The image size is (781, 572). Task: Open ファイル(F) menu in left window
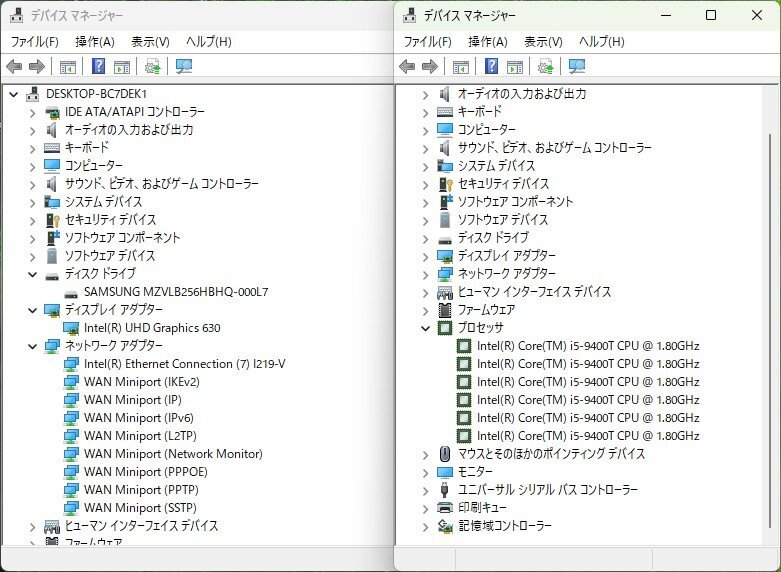coord(34,42)
